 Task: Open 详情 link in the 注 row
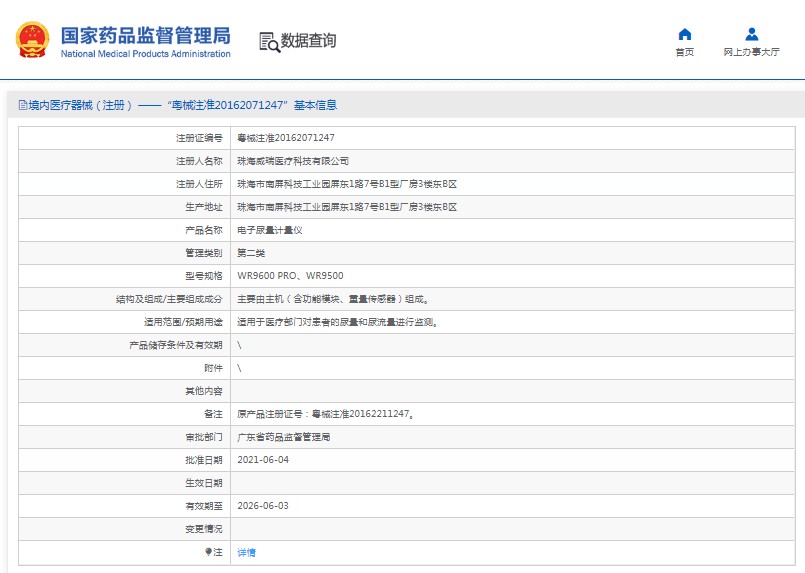(x=246, y=552)
